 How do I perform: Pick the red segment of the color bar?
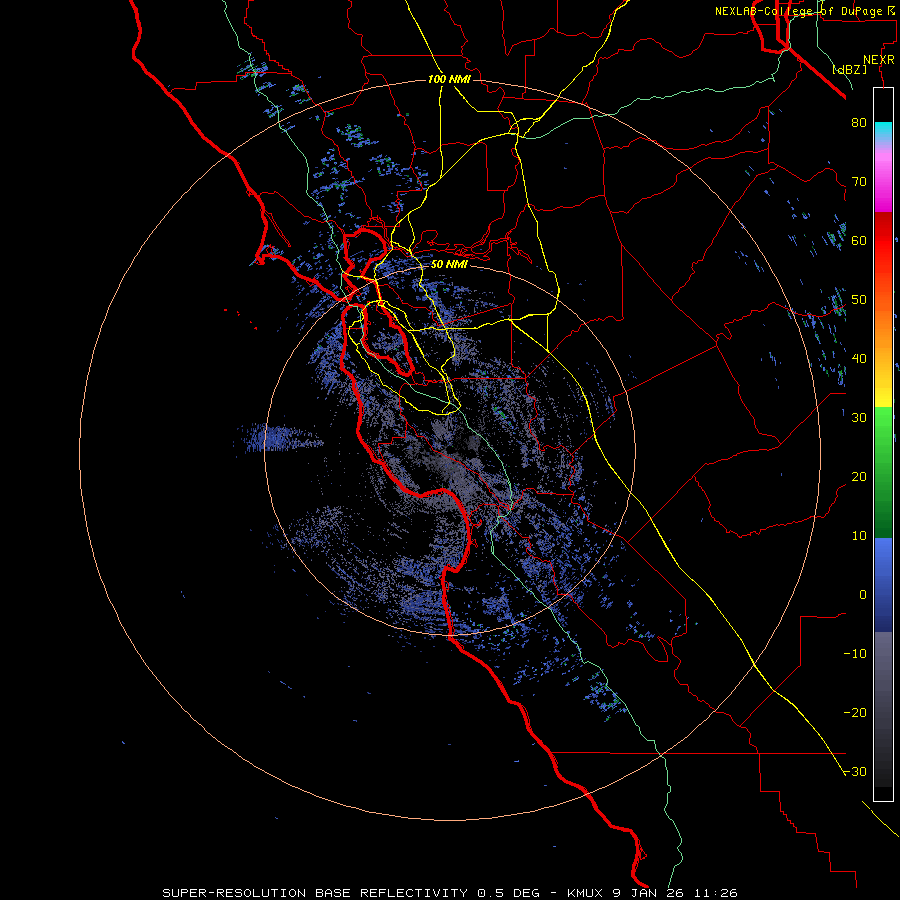click(x=883, y=241)
